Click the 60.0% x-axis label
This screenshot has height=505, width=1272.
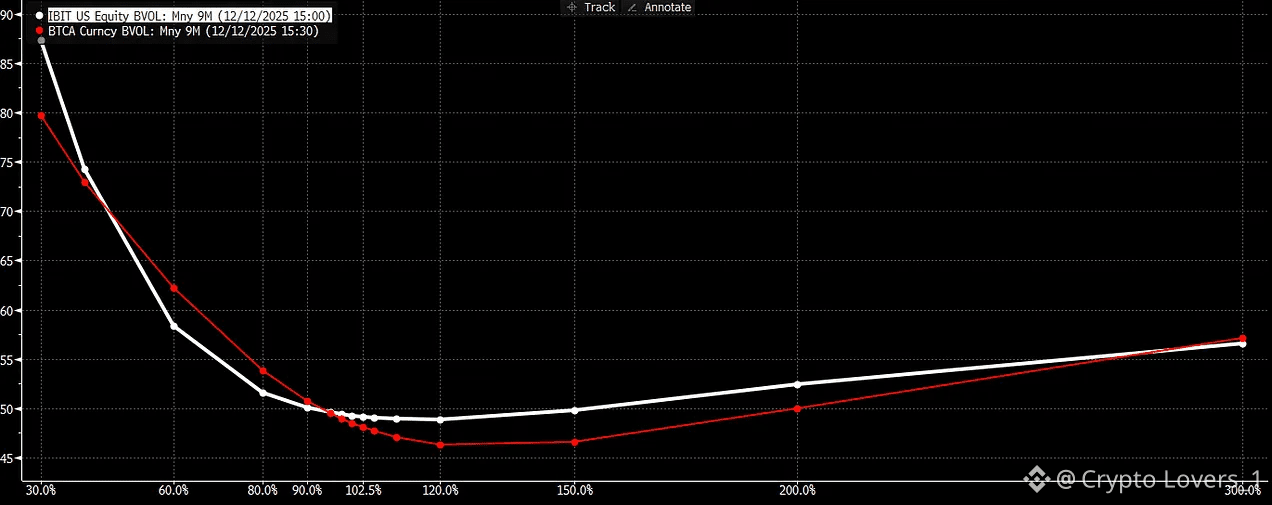[x=174, y=490]
